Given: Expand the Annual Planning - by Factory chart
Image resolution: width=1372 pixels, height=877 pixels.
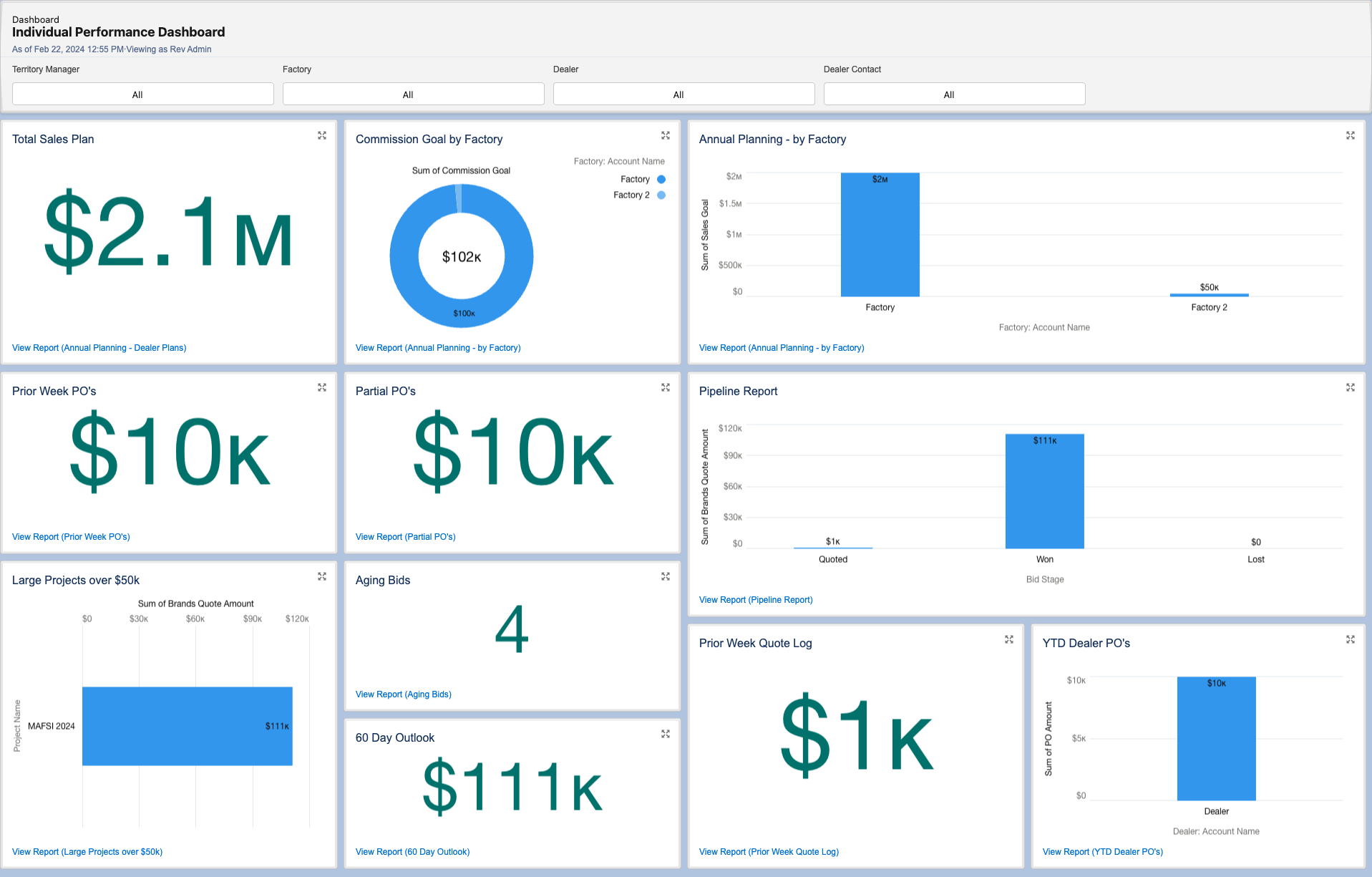Looking at the screenshot, I should [1351, 135].
